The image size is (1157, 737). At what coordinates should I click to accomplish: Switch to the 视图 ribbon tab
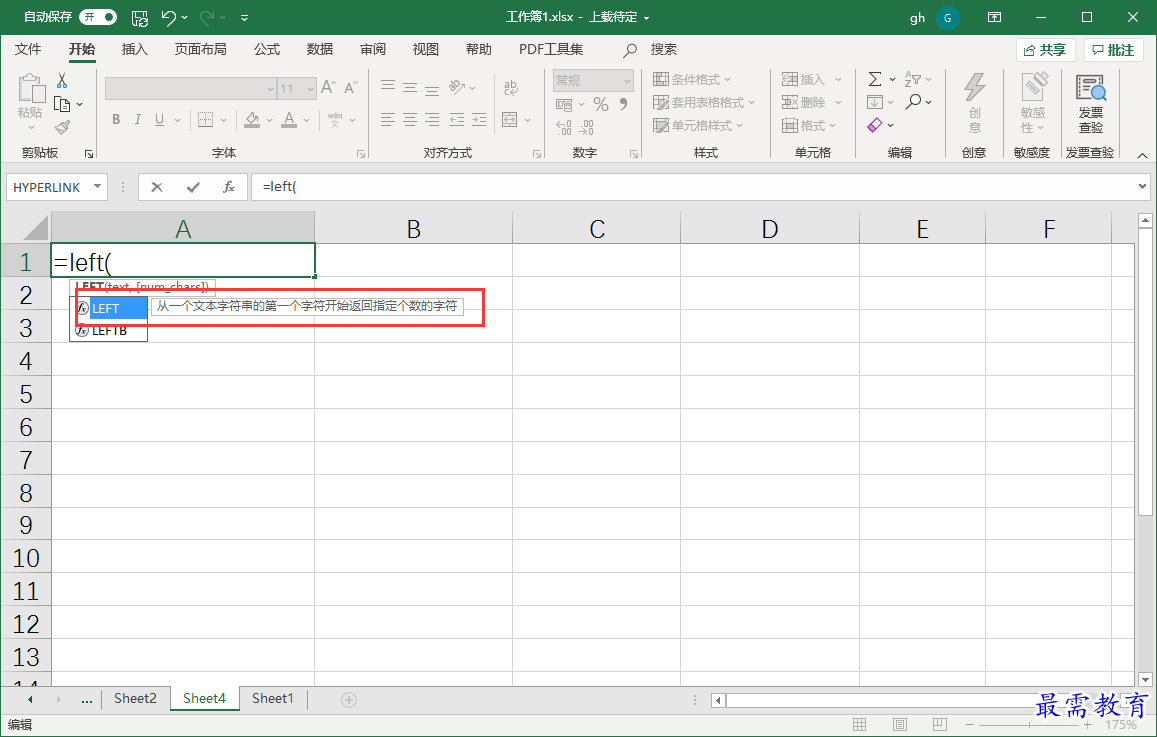(426, 49)
